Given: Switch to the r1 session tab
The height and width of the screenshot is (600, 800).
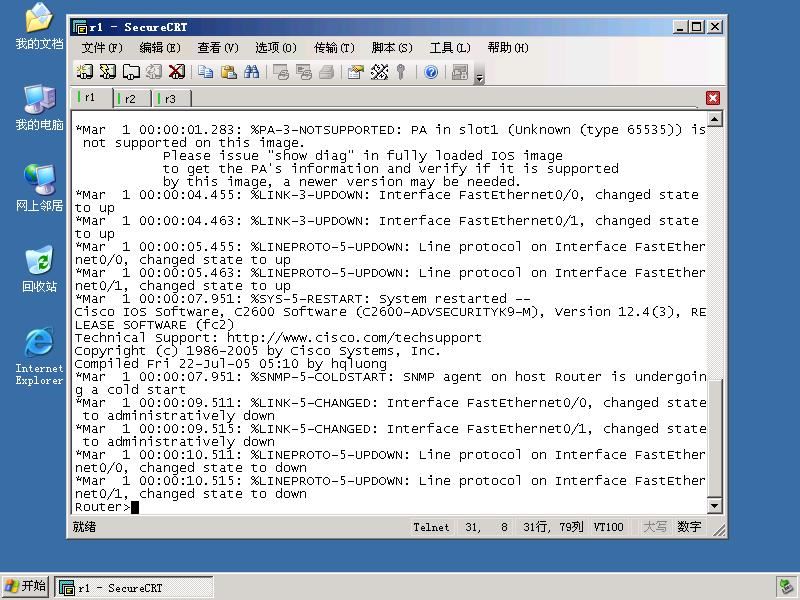Looking at the screenshot, I should [x=92, y=97].
